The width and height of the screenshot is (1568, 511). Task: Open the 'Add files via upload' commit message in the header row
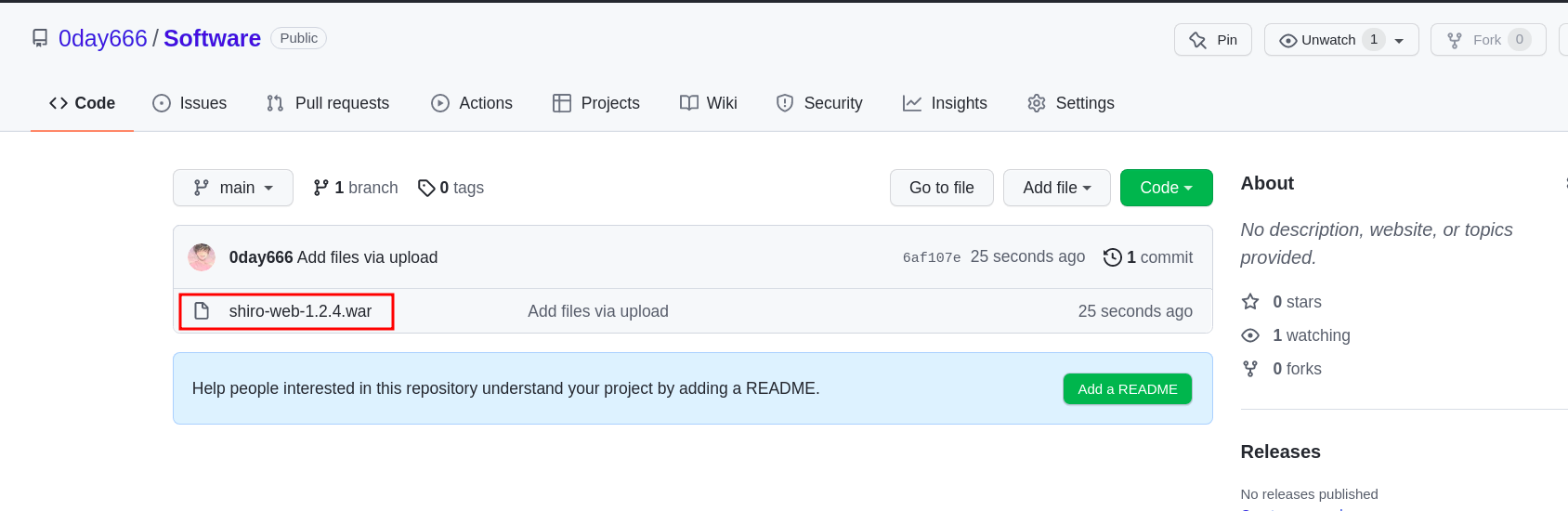click(367, 257)
